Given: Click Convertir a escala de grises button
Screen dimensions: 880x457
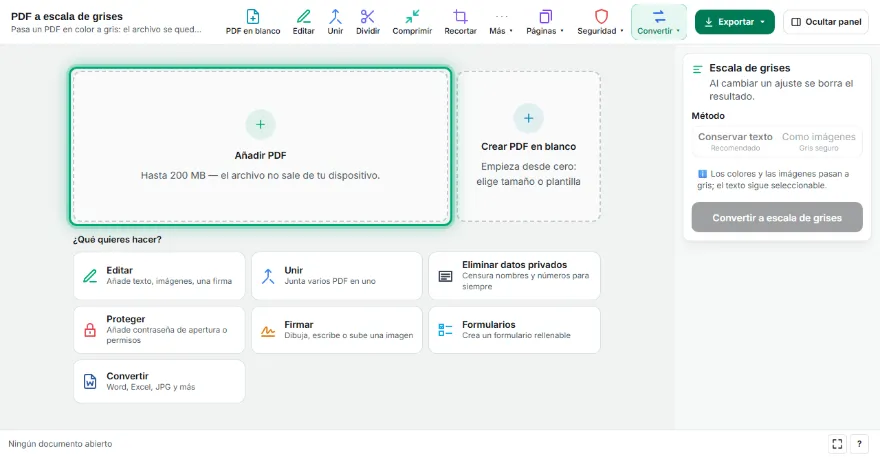Looking at the screenshot, I should (x=777, y=217).
